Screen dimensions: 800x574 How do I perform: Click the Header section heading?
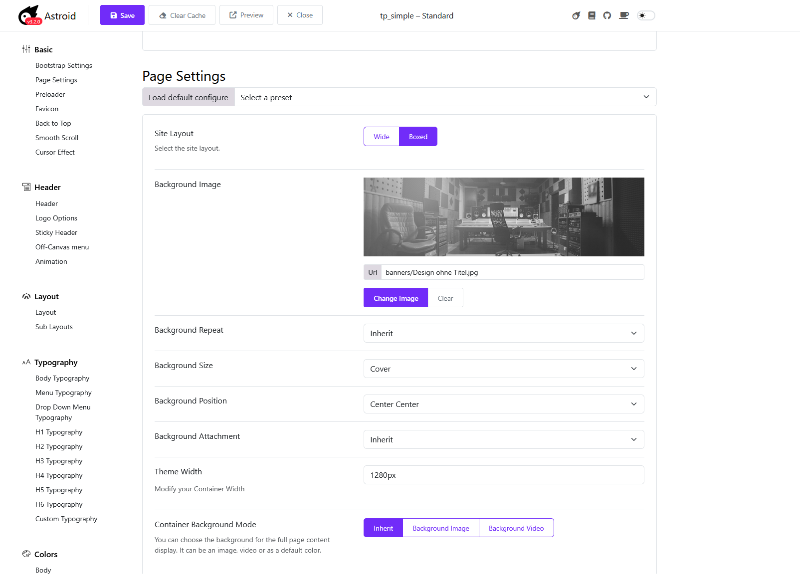coord(47,187)
